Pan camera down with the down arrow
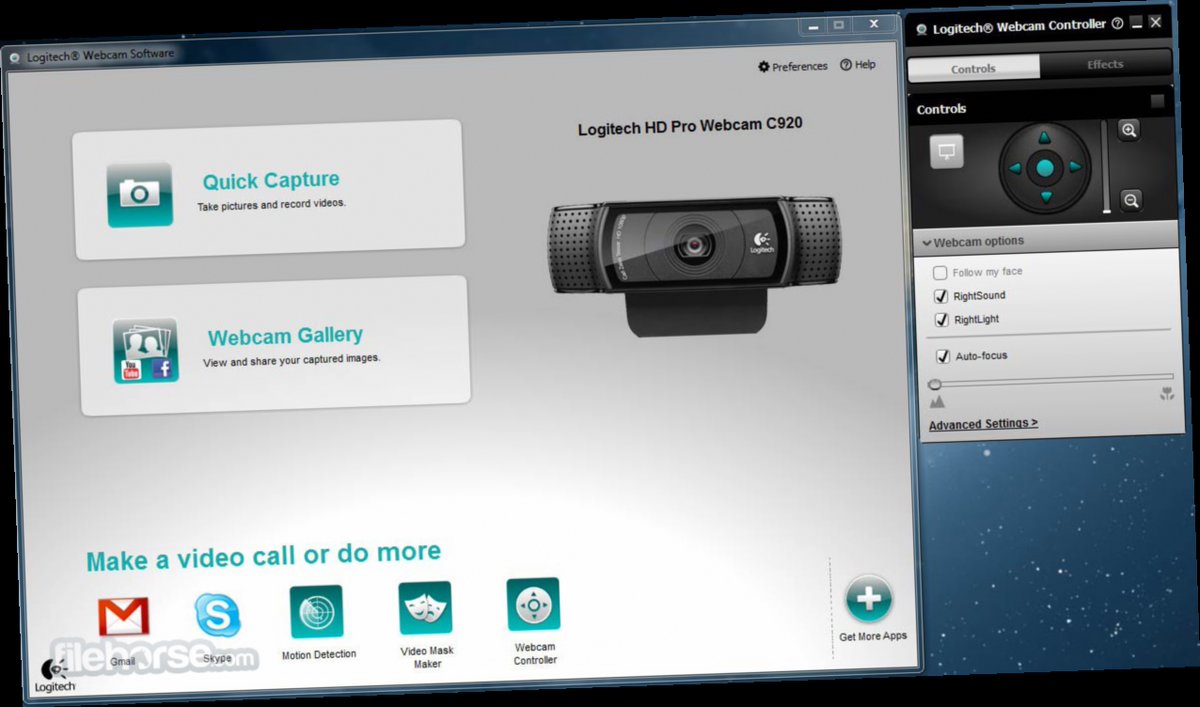1200x707 pixels. [x=1045, y=196]
